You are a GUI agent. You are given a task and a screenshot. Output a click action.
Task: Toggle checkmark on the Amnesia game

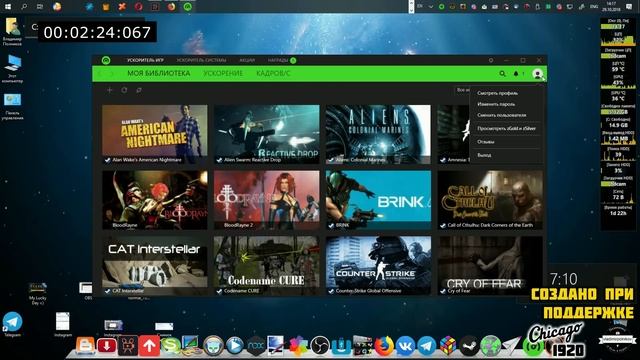pos(443,160)
